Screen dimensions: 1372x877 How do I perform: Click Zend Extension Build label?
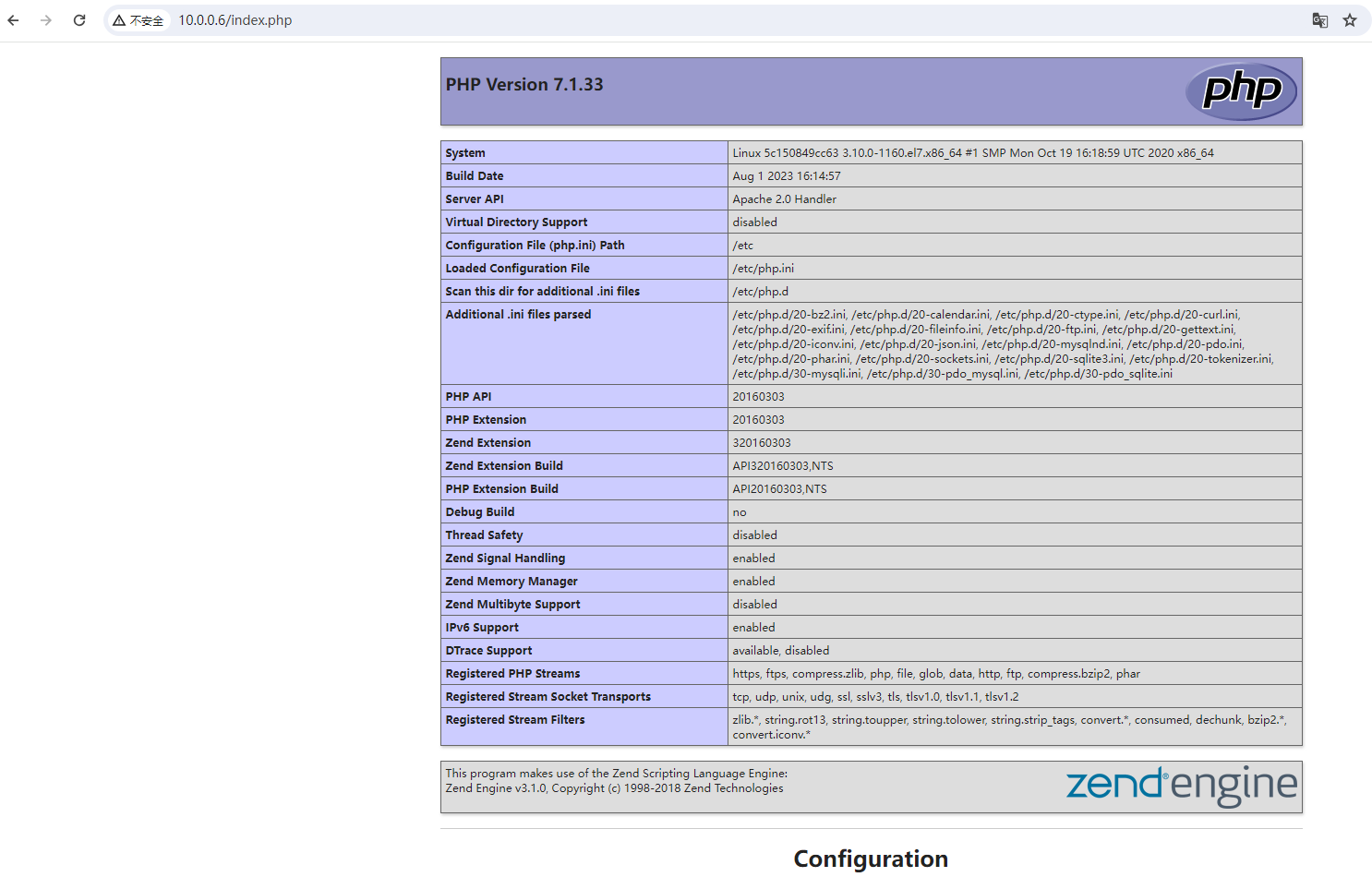504,466
